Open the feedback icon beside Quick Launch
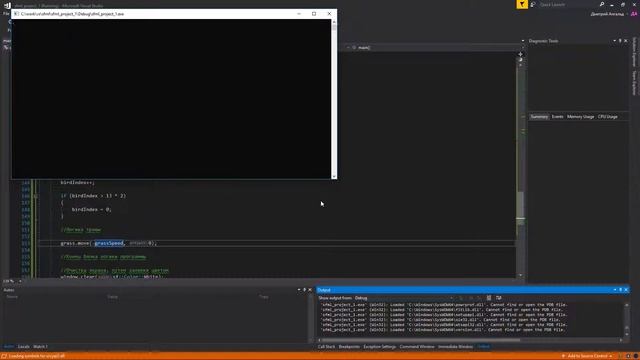Screen dimensions: 640x360 pos(533,4)
